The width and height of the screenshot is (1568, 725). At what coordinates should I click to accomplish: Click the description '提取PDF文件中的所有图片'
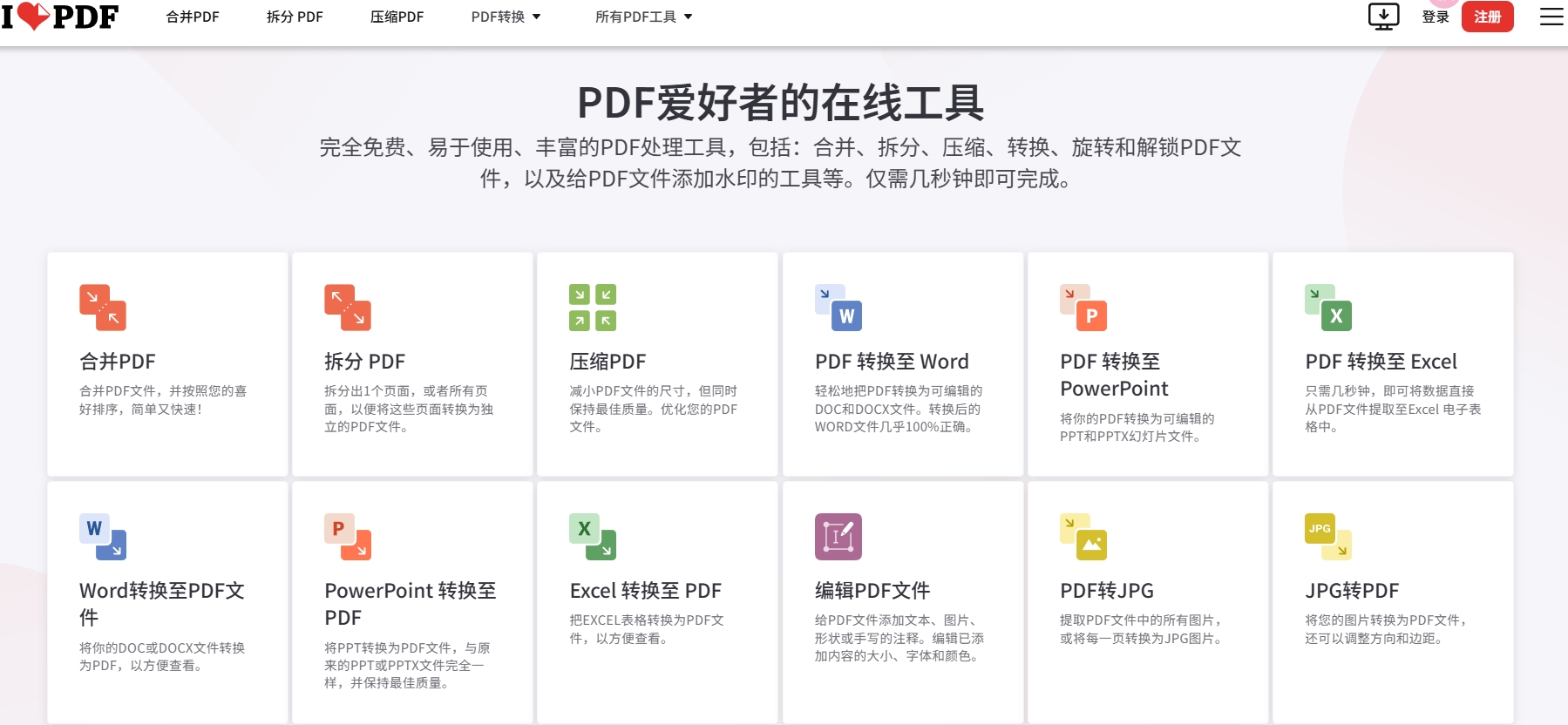(x=1143, y=629)
